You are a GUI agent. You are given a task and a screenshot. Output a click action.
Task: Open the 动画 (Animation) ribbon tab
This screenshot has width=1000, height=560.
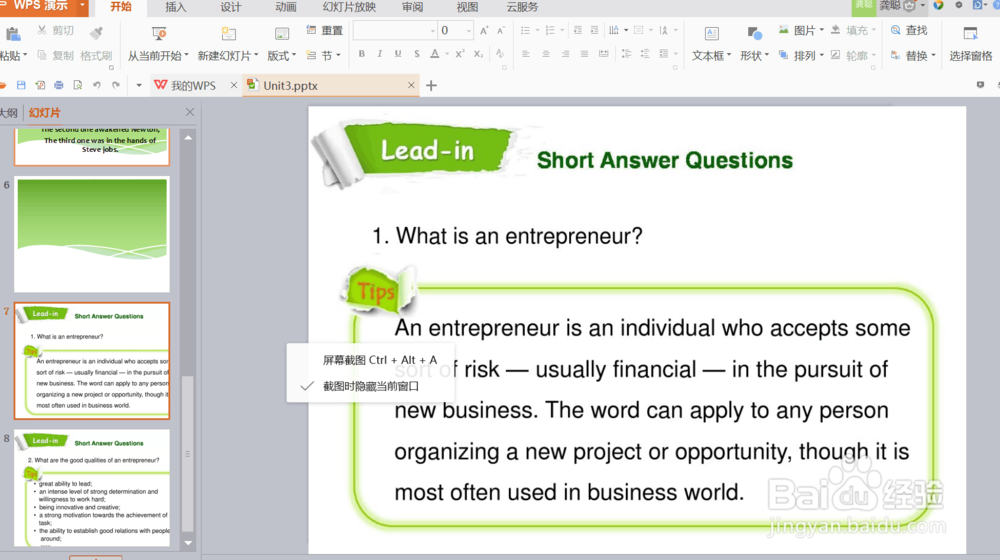pyautogui.click(x=285, y=7)
